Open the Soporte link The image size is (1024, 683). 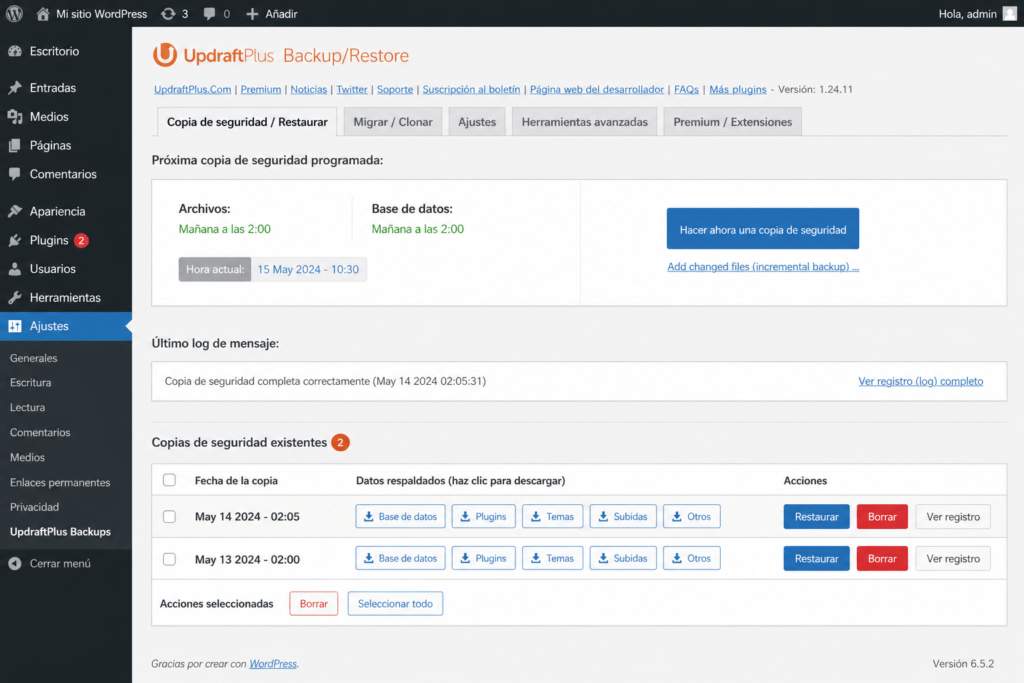395,89
